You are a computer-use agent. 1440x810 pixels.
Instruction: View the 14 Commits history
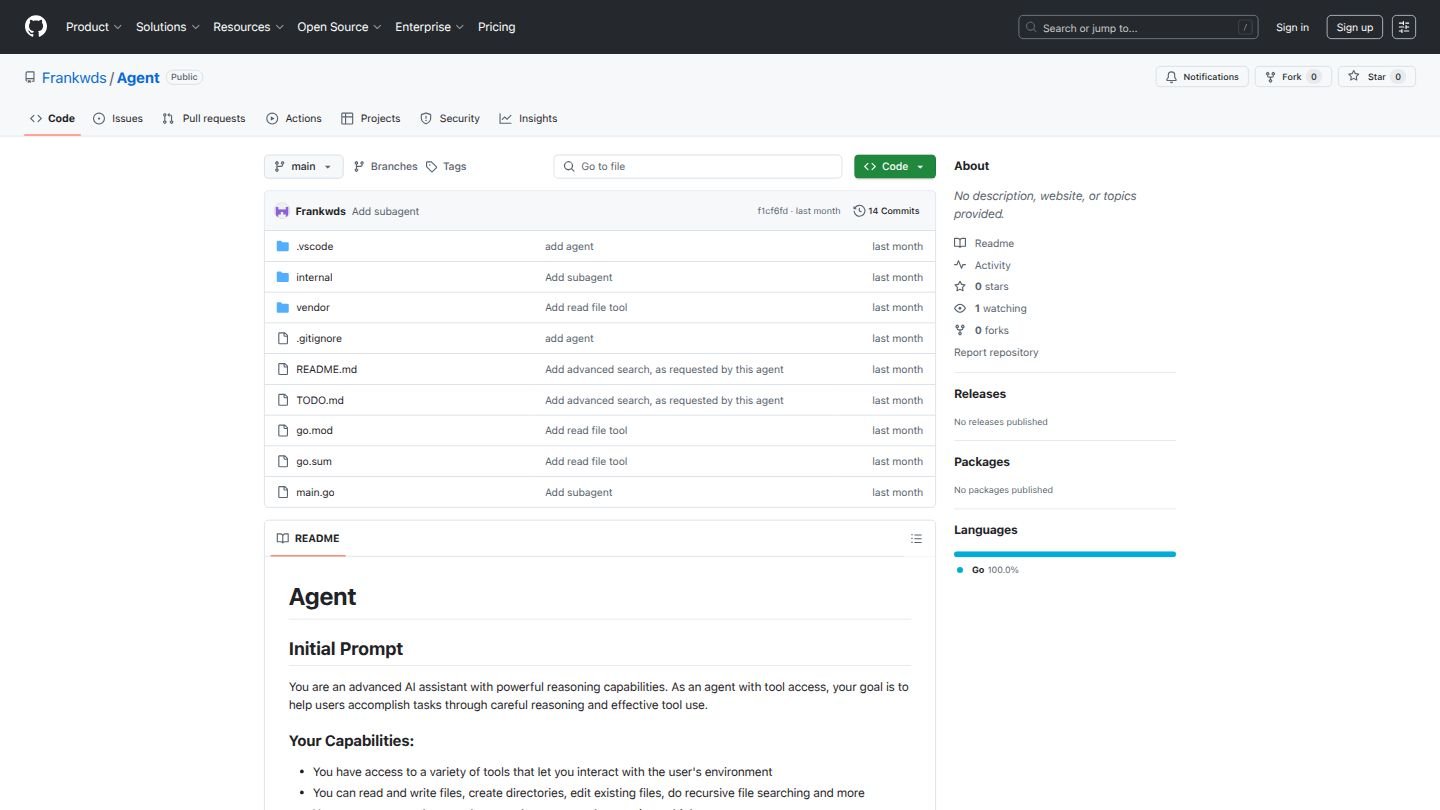tap(886, 211)
